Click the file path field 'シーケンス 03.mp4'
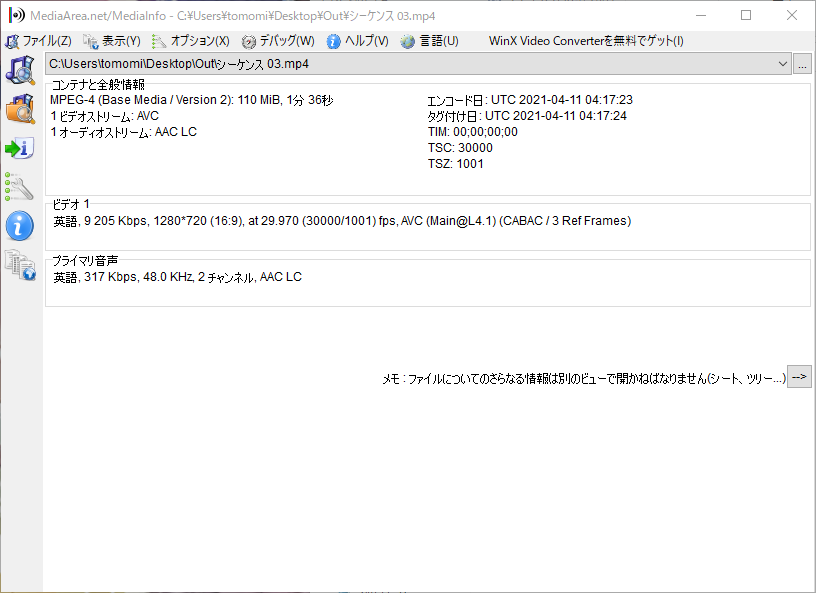The image size is (816, 593). coord(418,64)
